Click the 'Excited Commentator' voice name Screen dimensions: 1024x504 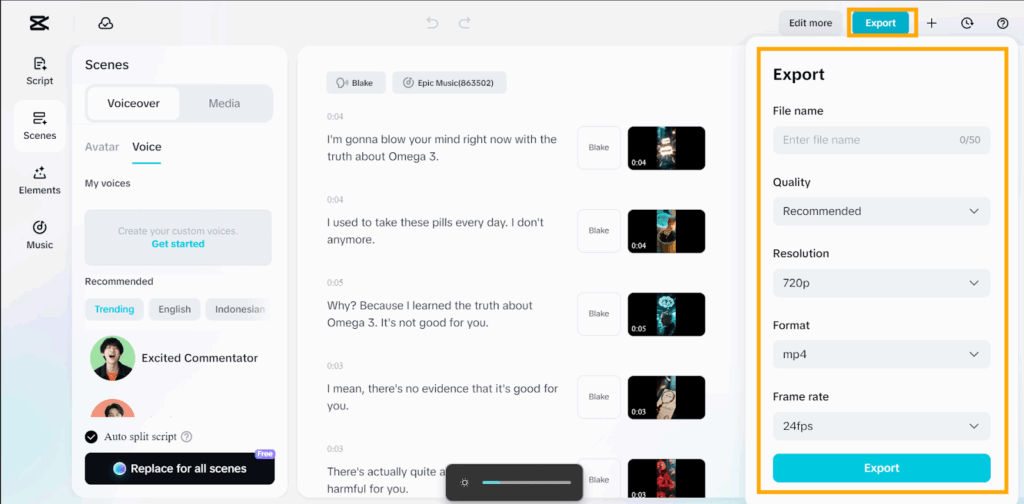point(200,358)
